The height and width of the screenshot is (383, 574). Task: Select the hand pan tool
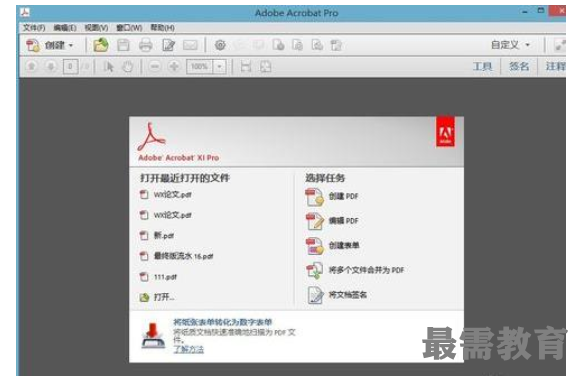(127, 67)
